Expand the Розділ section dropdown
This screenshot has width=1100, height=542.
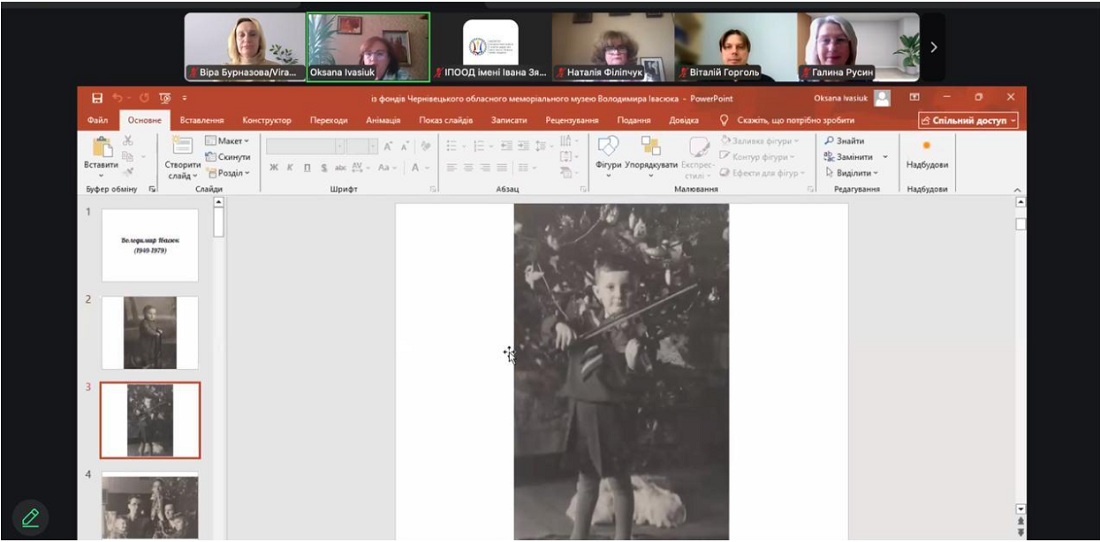point(228,173)
